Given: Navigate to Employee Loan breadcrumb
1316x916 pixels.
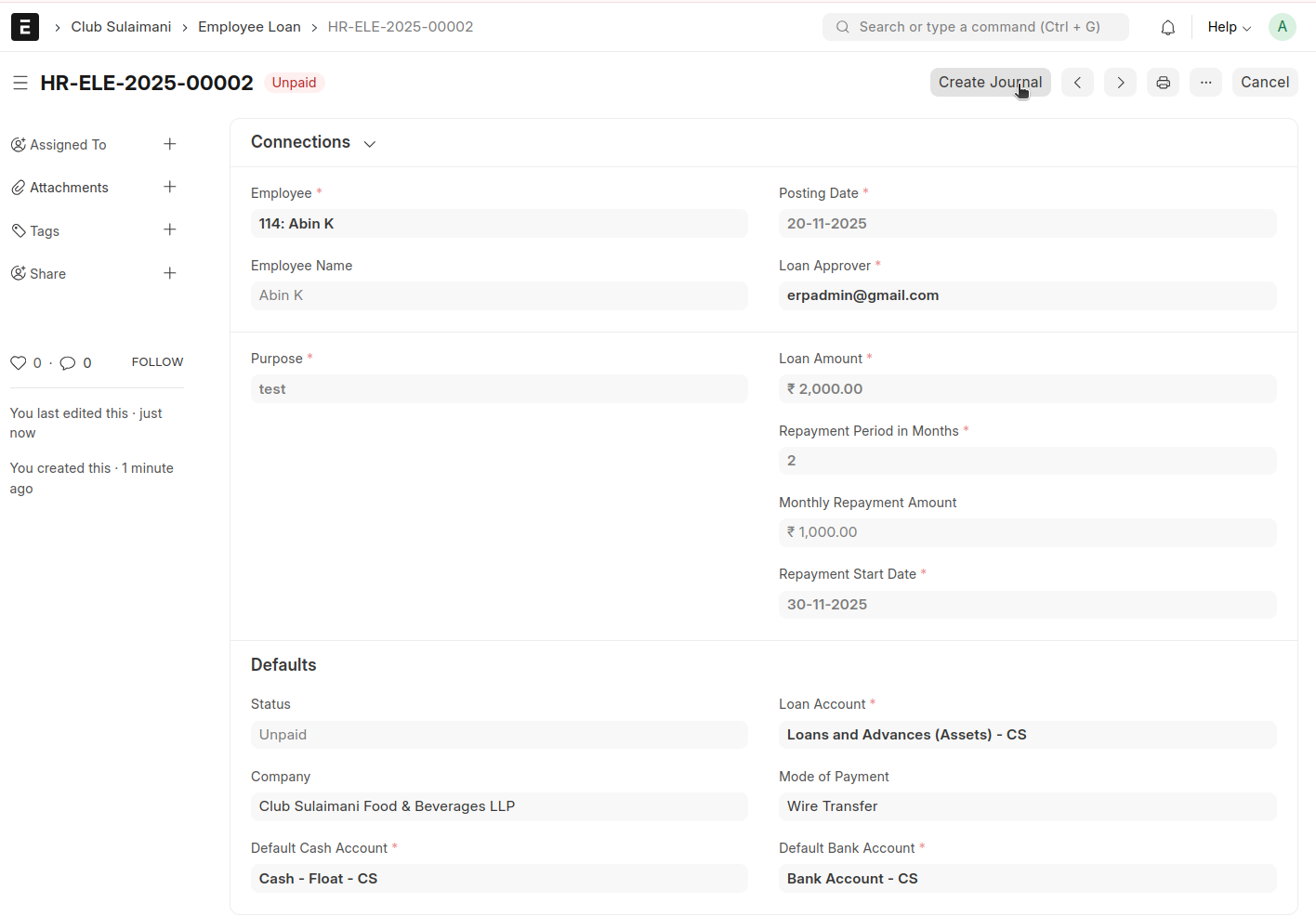Looking at the screenshot, I should pos(249,27).
